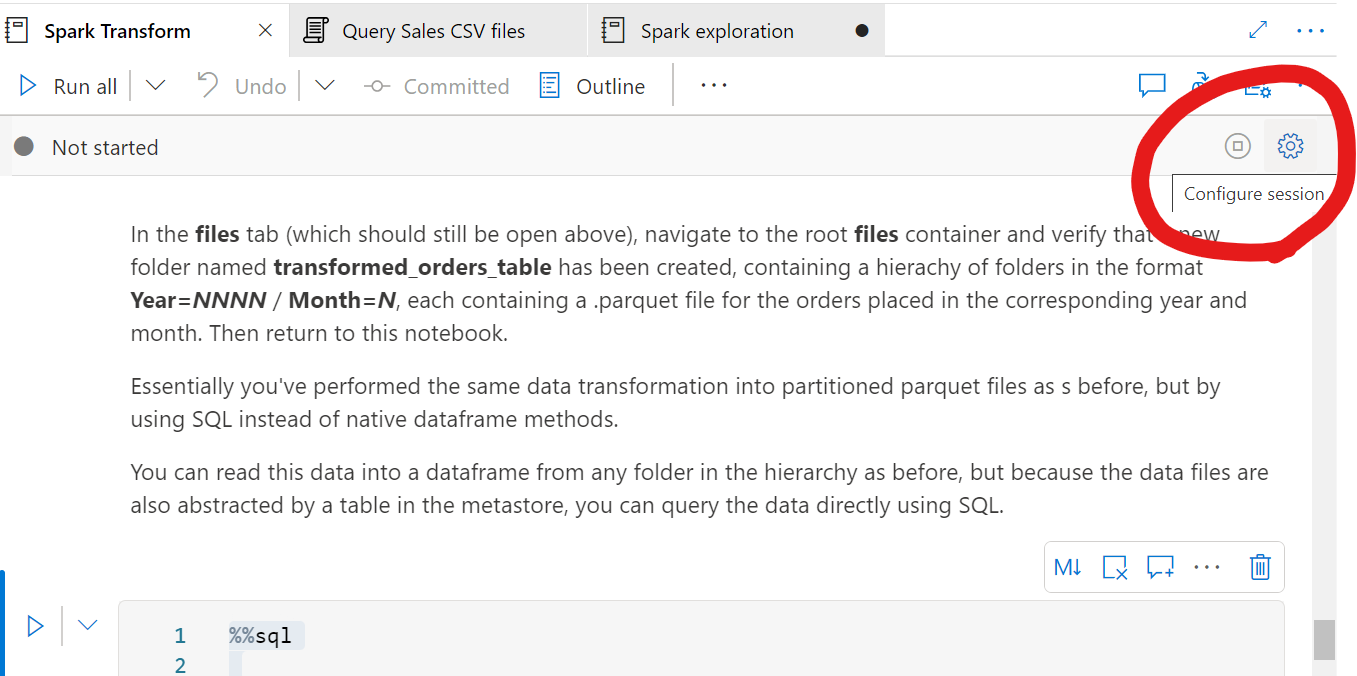1357x676 pixels.
Task: Open the Outline panel
Action: [x=594, y=86]
